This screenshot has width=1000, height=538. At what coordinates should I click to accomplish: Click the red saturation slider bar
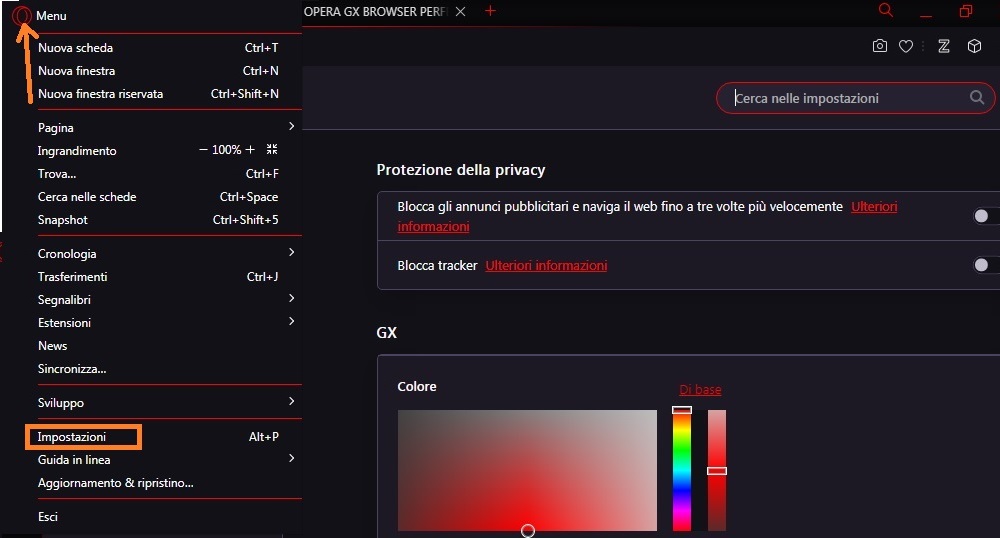tap(717, 470)
